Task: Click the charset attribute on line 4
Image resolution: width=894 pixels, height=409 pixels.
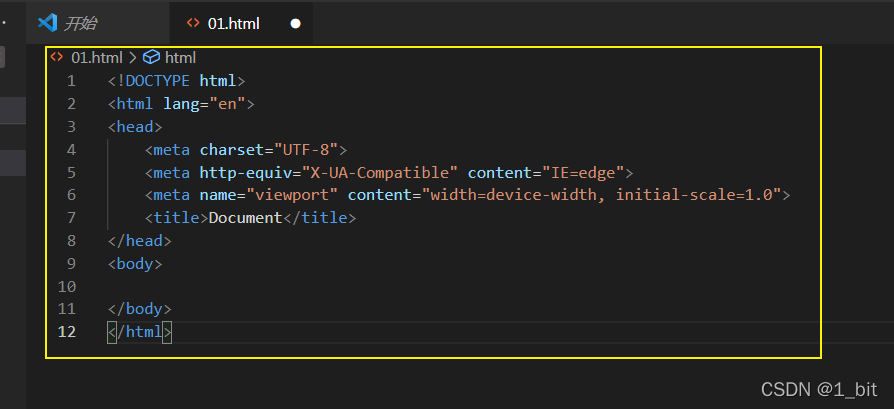Action: pos(232,149)
